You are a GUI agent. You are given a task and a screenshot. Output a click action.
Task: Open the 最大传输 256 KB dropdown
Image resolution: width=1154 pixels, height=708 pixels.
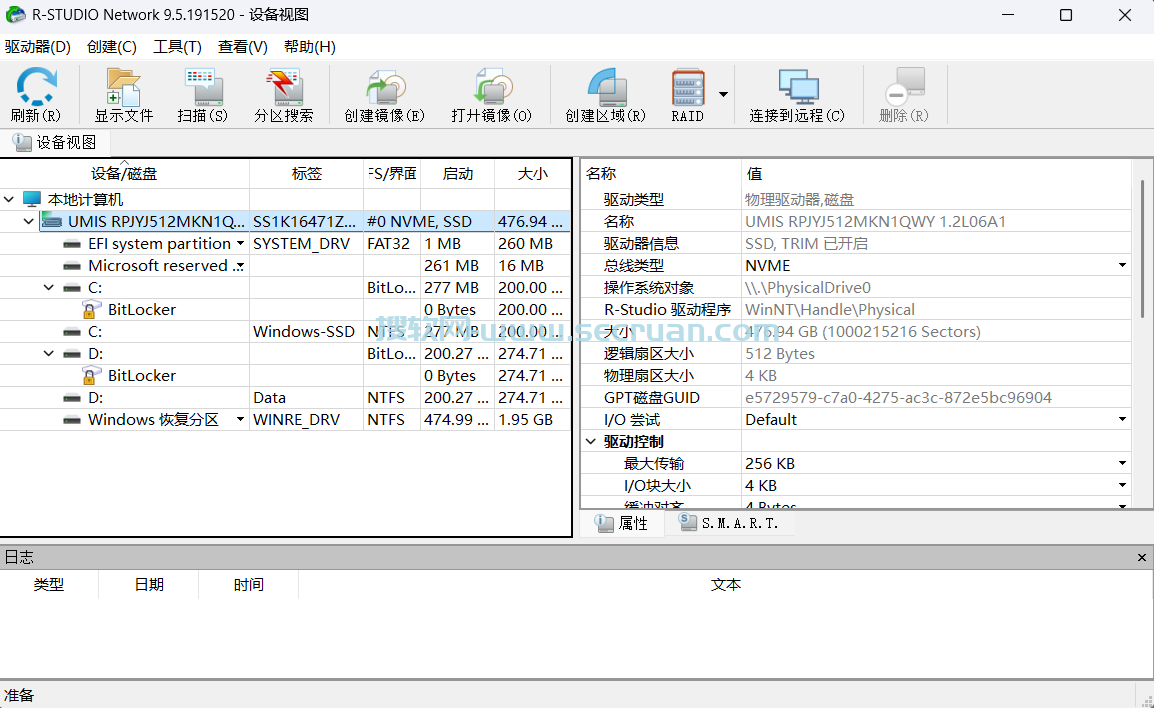pyautogui.click(x=1122, y=464)
